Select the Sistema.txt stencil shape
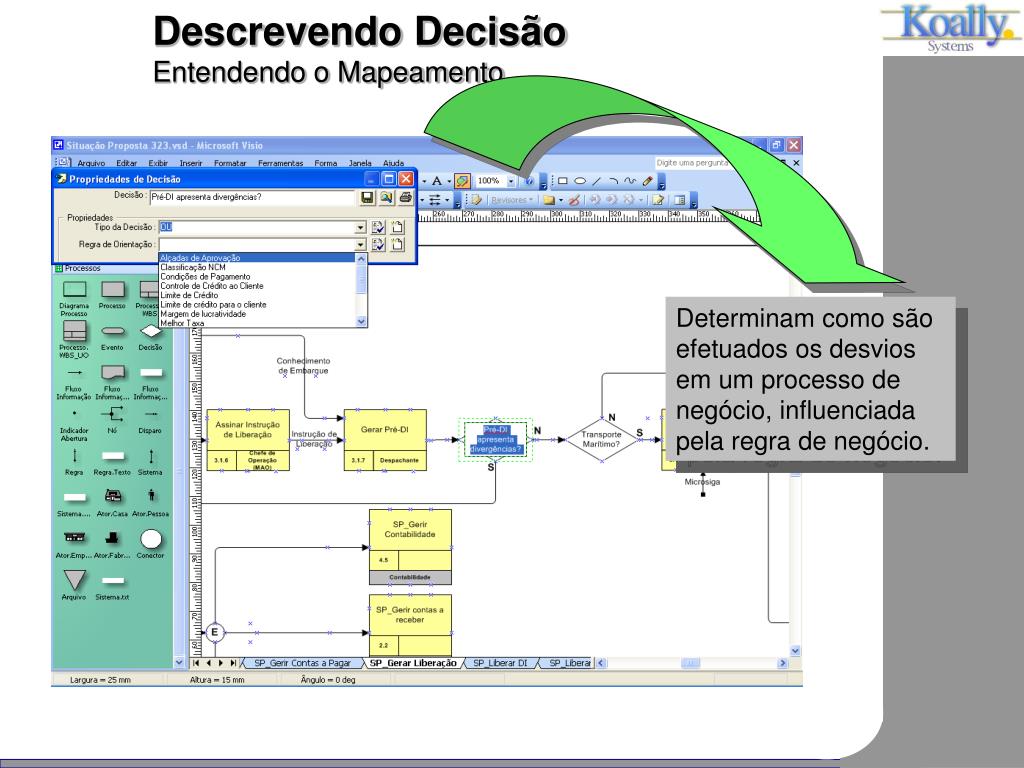This screenshot has height=768, width=1024. point(112,581)
